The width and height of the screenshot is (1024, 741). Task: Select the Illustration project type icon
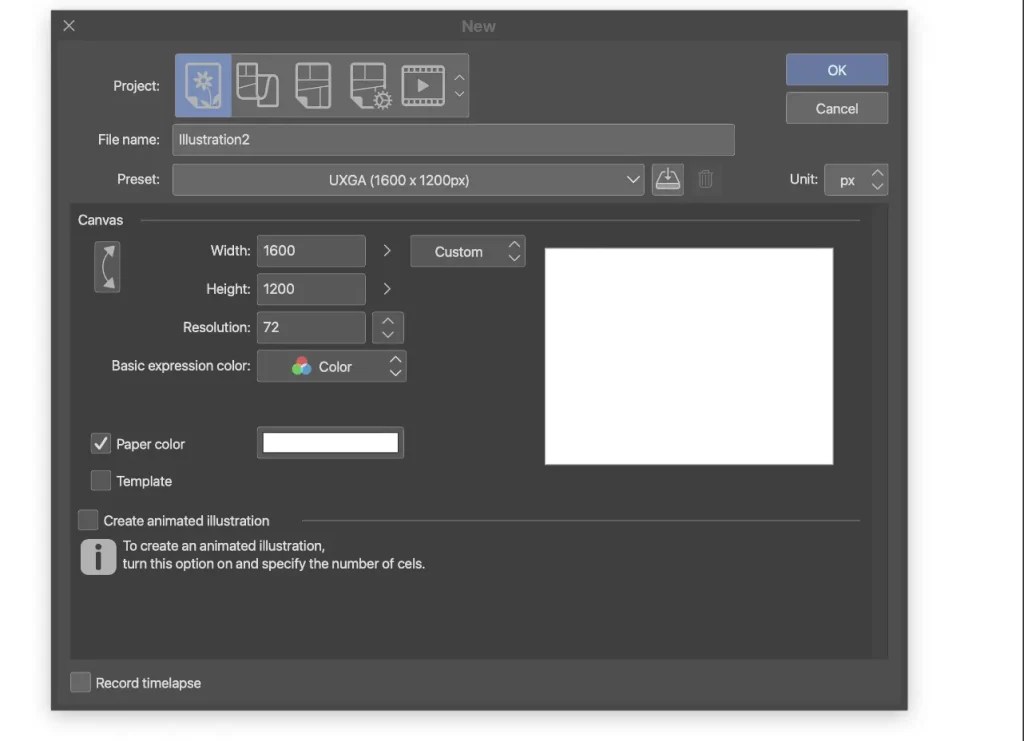coord(203,85)
